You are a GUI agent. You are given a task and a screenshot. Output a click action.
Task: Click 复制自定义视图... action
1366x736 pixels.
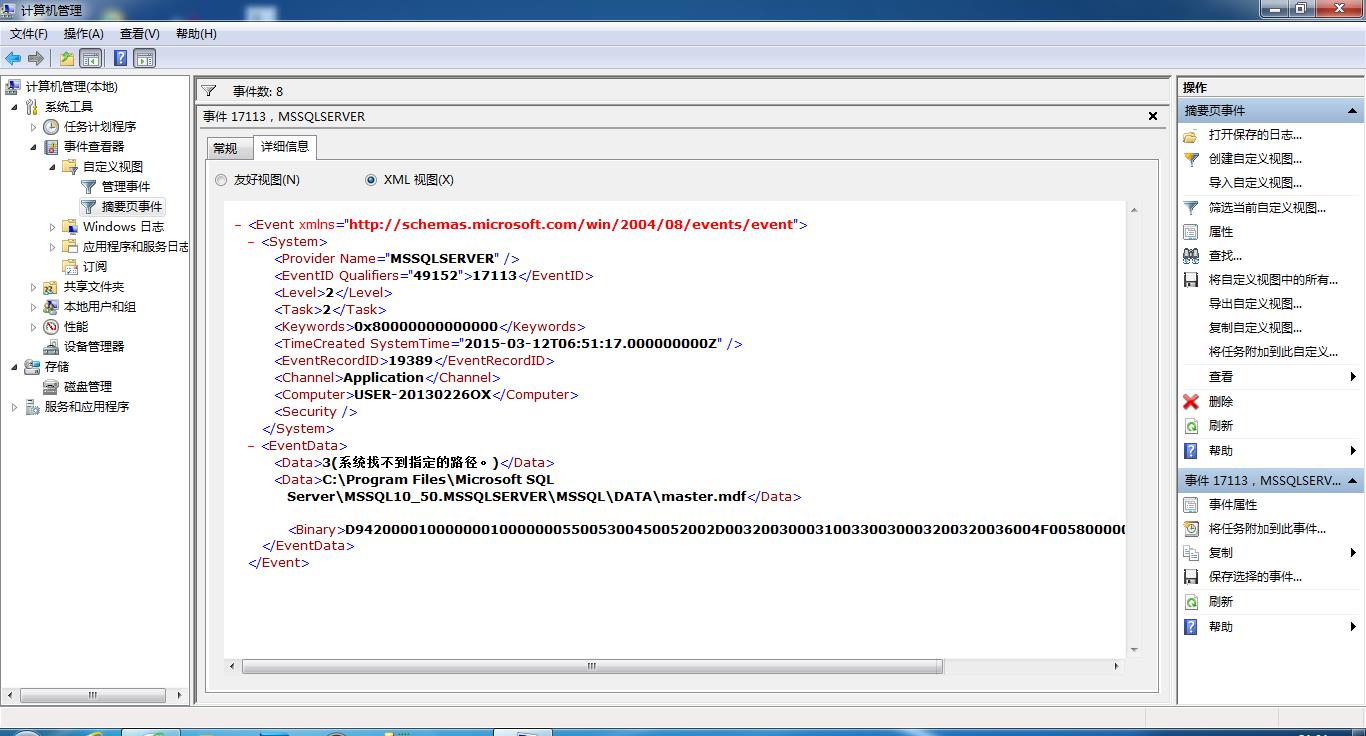pyautogui.click(x=1255, y=328)
